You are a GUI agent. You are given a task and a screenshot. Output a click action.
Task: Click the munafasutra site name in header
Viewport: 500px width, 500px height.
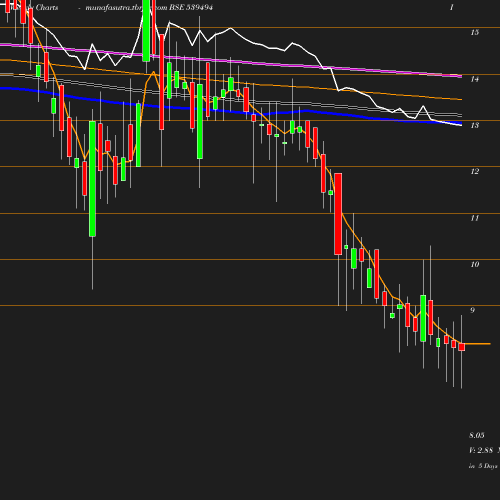click(126, 8)
